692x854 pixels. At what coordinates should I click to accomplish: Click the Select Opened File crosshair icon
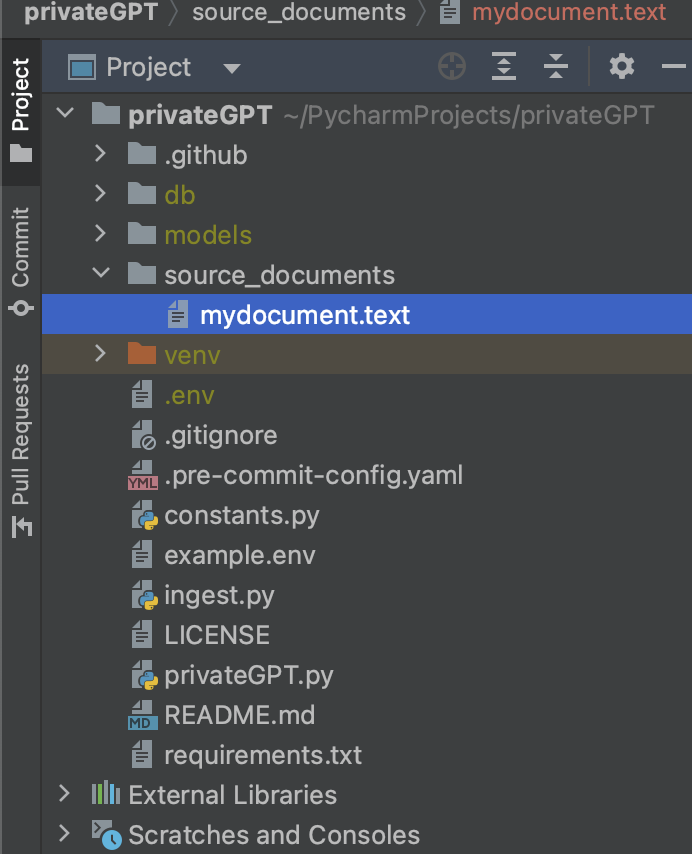click(452, 67)
